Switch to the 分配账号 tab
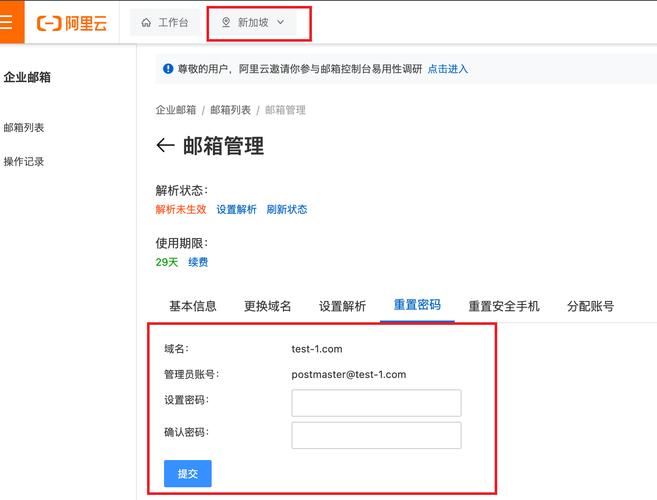Image resolution: width=657 pixels, height=500 pixels. coord(591,306)
